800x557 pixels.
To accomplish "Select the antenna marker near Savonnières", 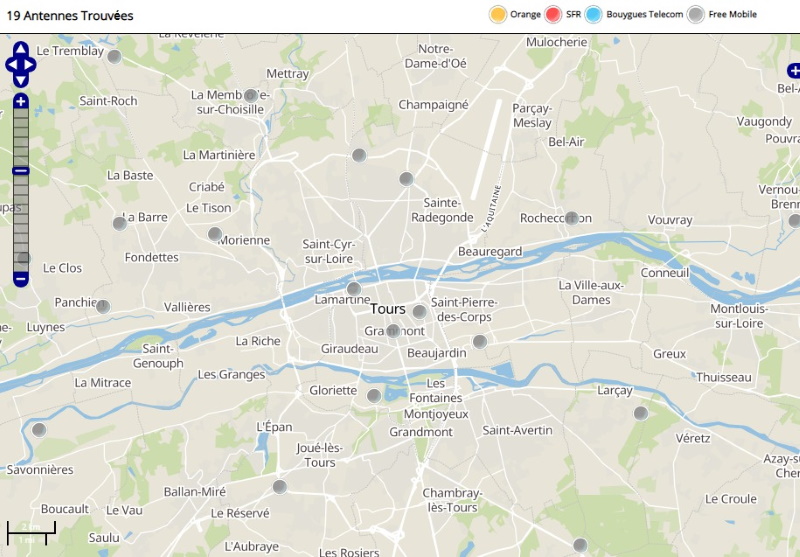I will click(39, 430).
